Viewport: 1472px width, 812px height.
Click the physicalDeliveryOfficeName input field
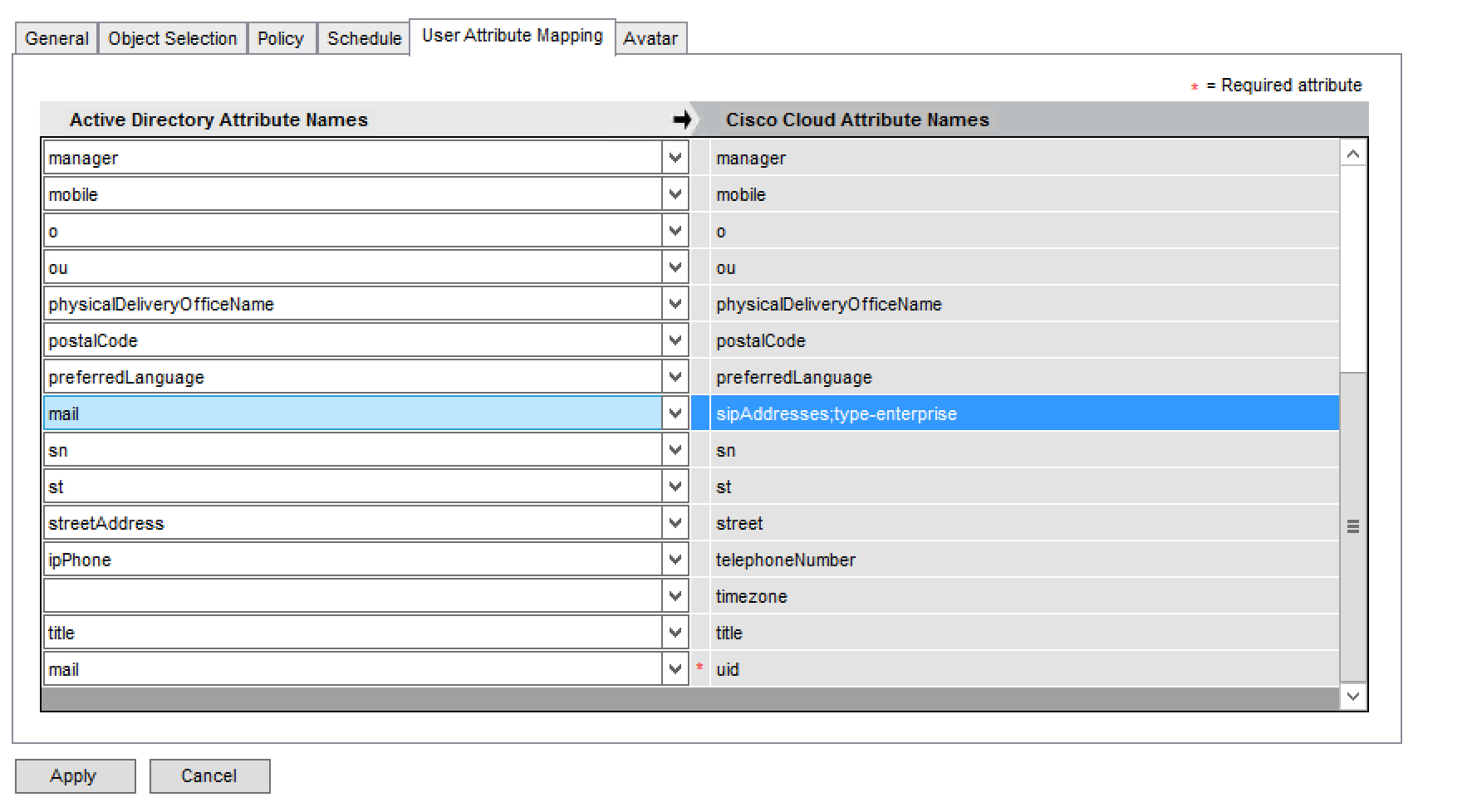[352, 303]
